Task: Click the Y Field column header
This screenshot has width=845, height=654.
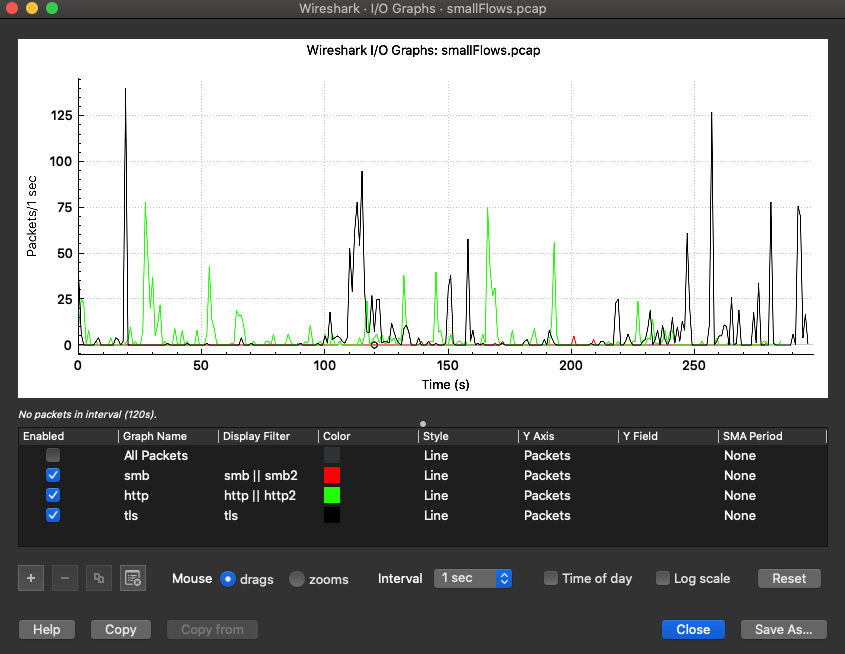Action: point(668,436)
